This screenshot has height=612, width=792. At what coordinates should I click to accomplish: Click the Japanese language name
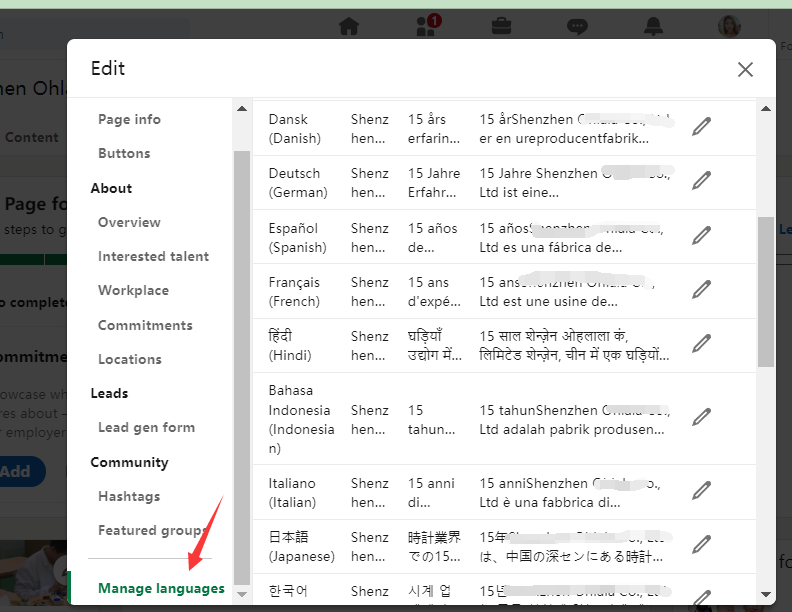pos(302,547)
